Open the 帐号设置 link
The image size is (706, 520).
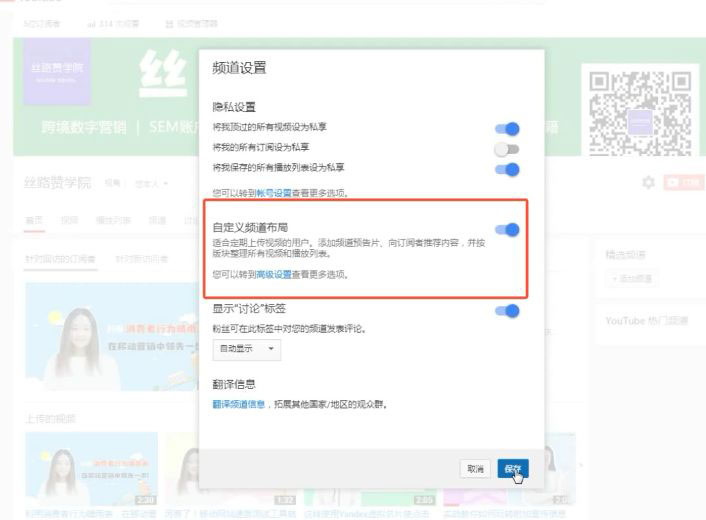274,193
